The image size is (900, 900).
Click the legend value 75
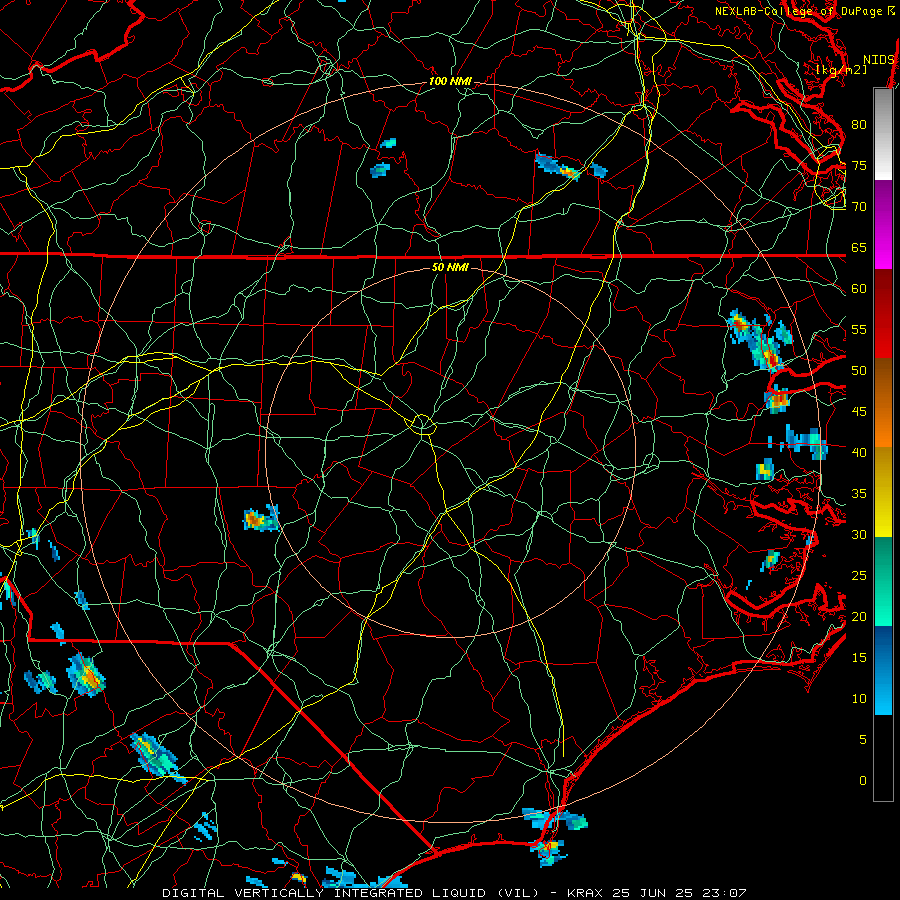[x=859, y=165]
